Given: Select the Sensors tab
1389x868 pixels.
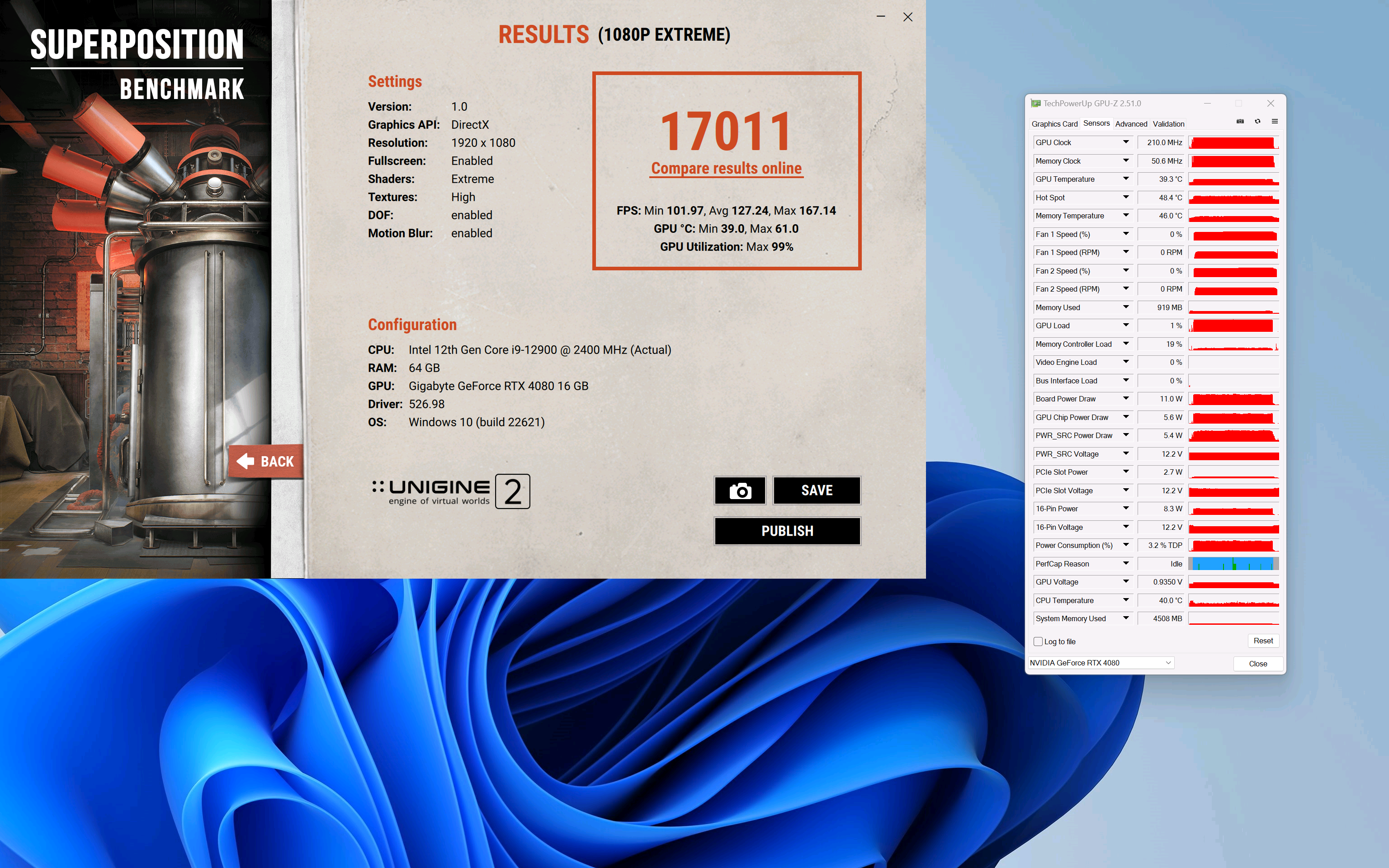Looking at the screenshot, I should tap(1096, 123).
